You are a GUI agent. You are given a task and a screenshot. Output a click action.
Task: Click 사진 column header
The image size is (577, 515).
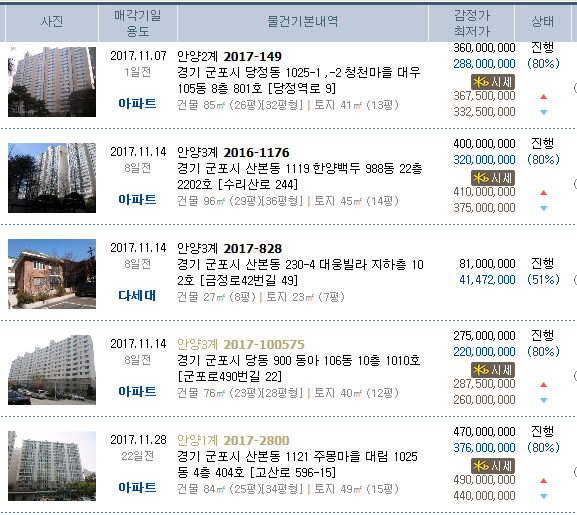tap(52, 23)
